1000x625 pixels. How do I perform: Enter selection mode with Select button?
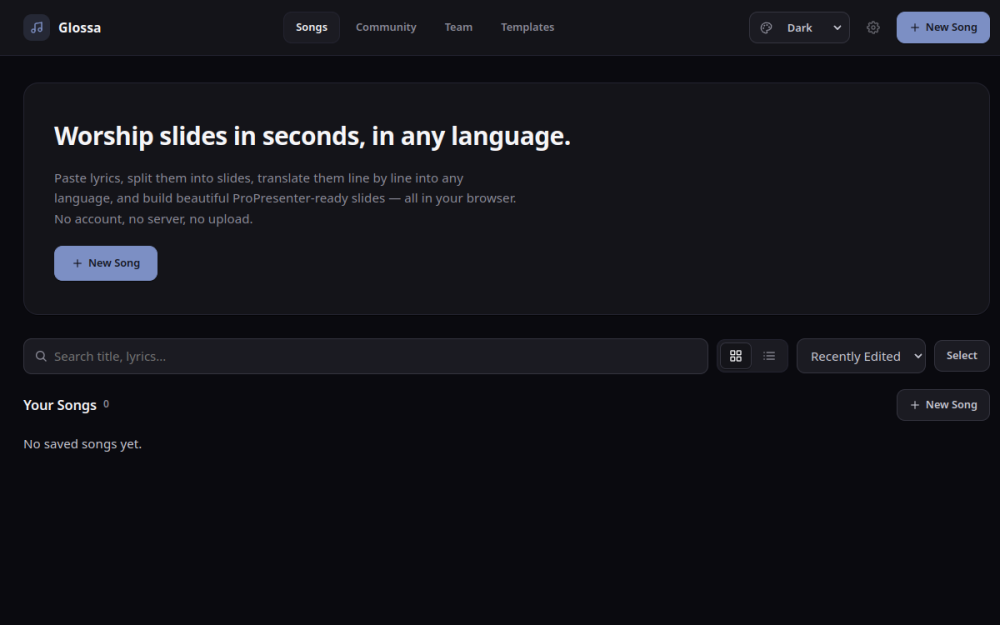coord(962,356)
